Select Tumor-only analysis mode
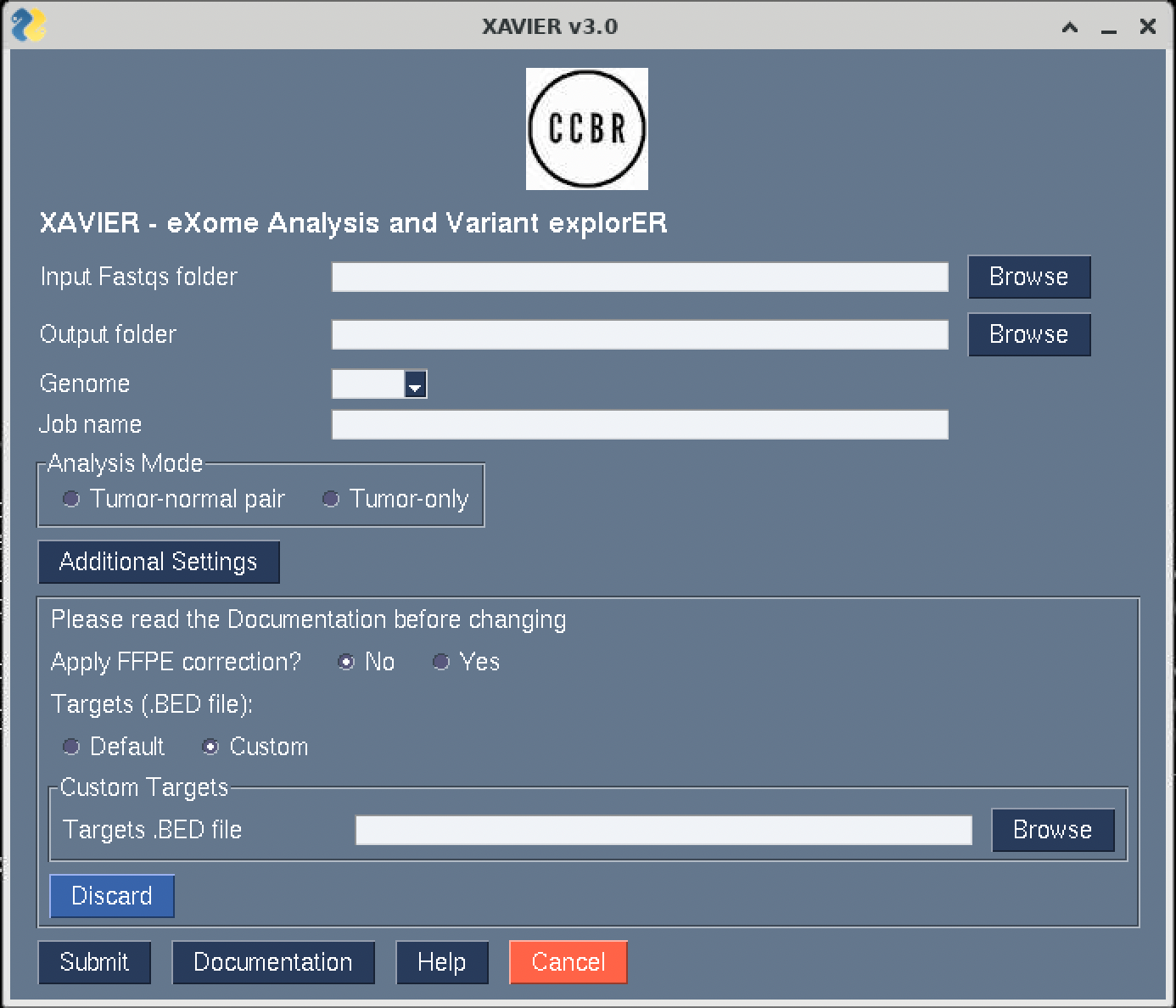The image size is (1176, 1008). click(x=396, y=499)
